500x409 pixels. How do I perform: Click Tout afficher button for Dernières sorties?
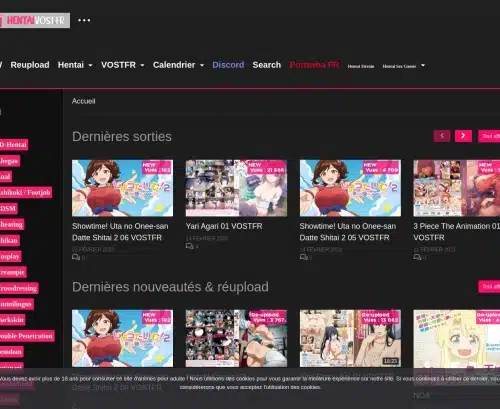[489, 136]
